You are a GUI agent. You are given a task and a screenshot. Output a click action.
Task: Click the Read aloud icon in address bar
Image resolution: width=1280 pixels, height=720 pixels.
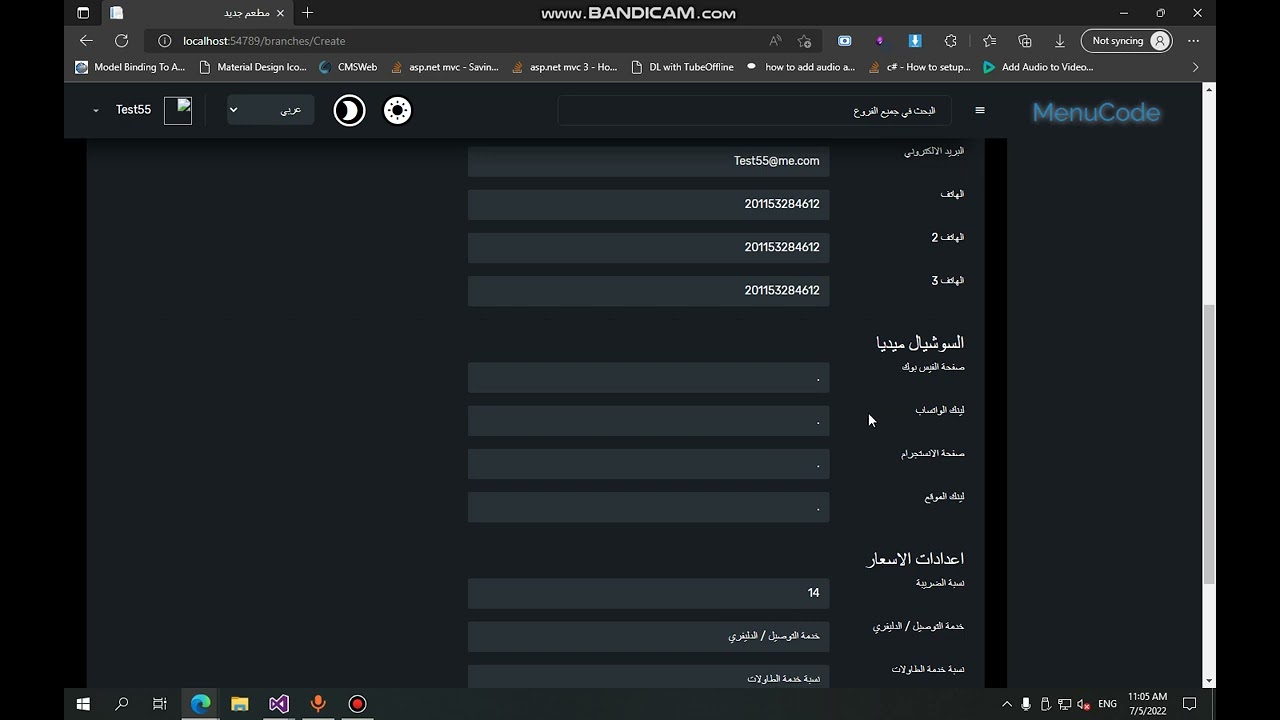(775, 41)
